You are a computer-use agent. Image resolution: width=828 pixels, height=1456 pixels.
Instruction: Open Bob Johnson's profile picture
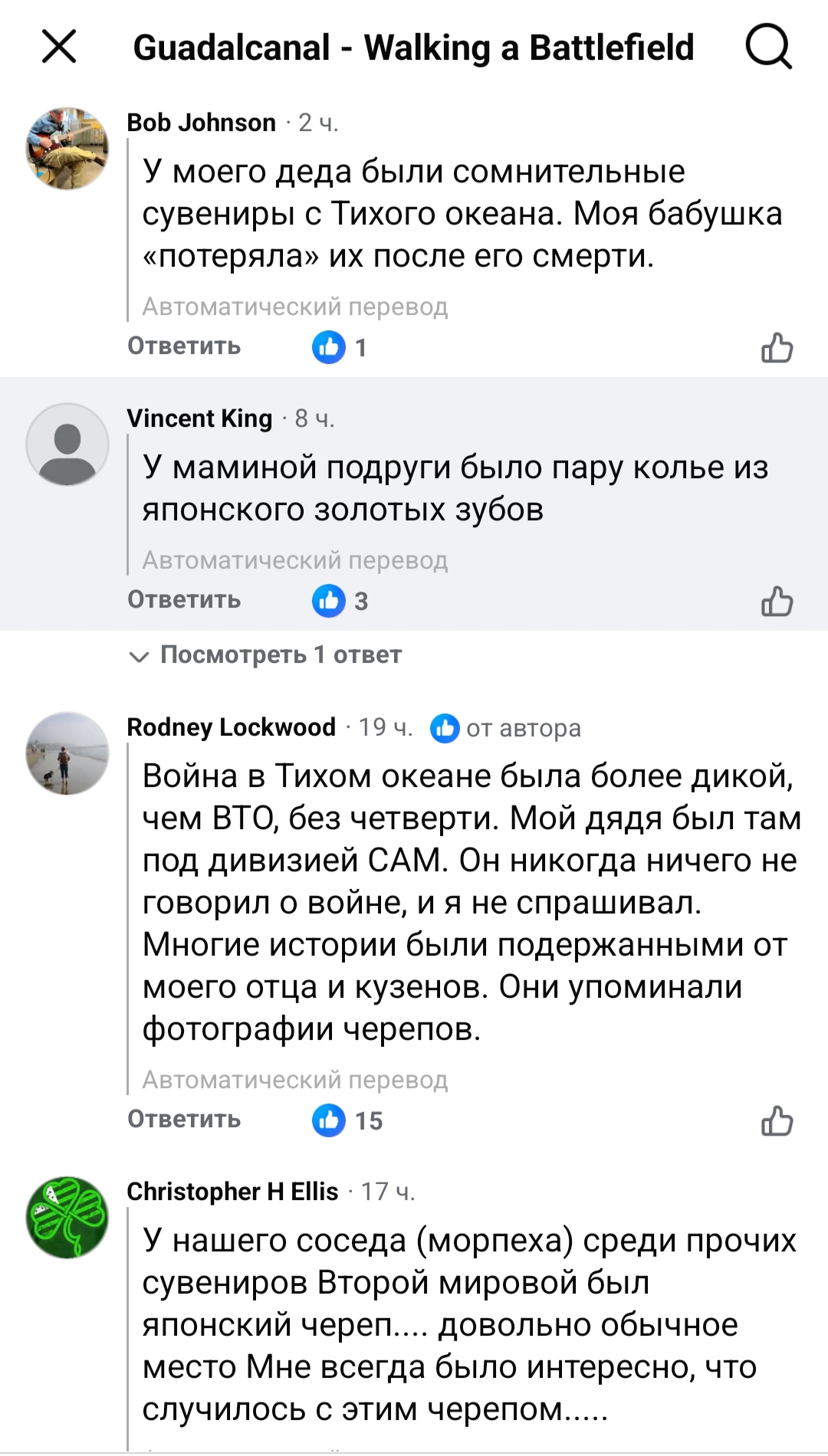tap(67, 149)
